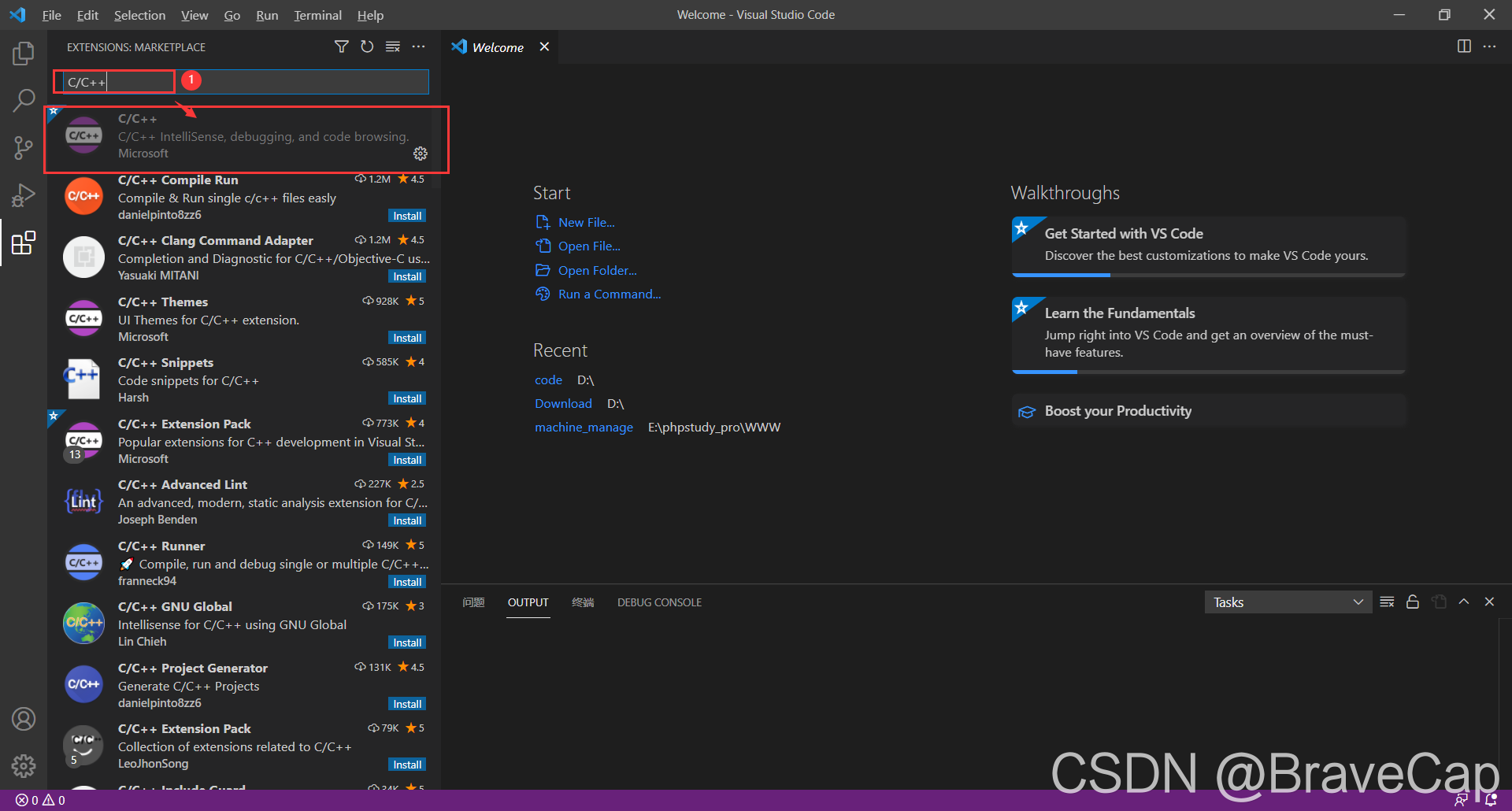Split the editor to the right

pos(1464,46)
